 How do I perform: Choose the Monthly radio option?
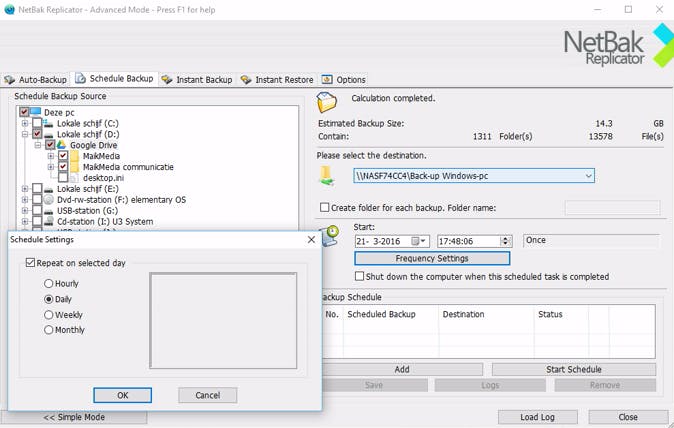click(49, 330)
